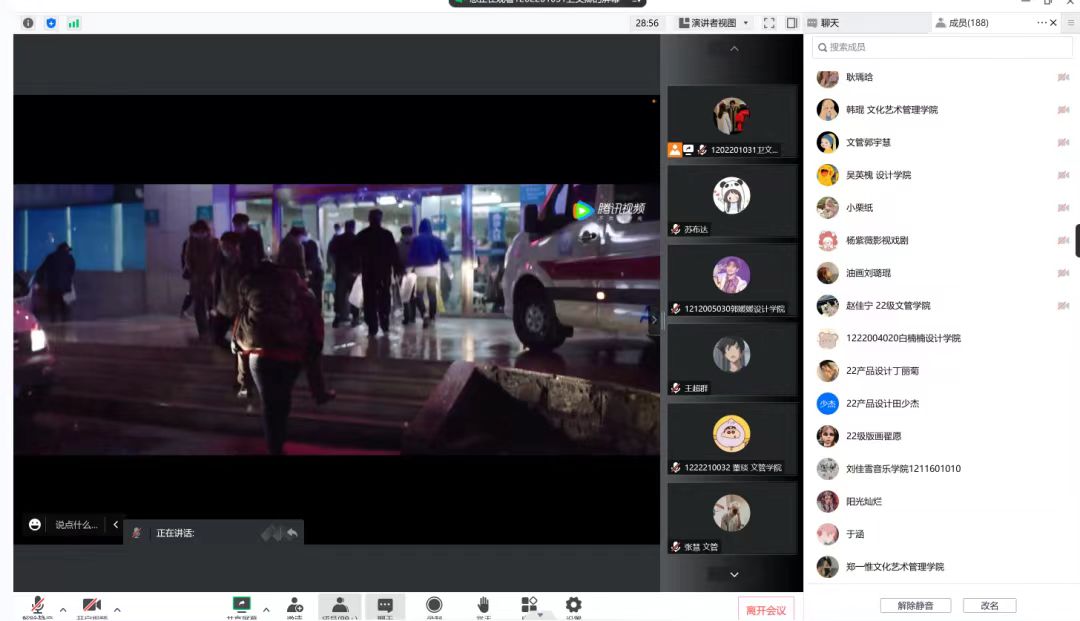Click the 离开会议 leave meeting button
1080x621 pixels.
point(766,610)
